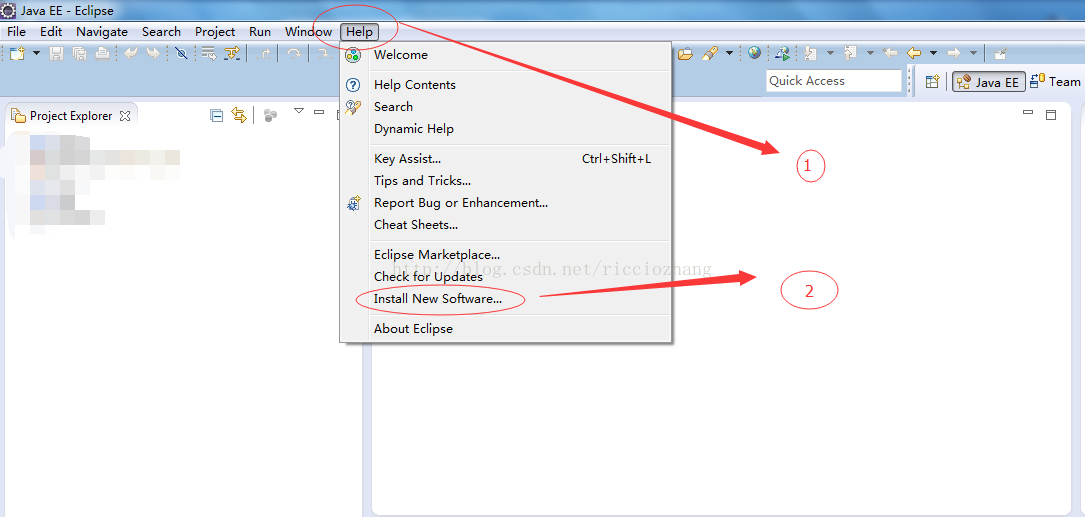Click the Open Perspective icon

(933, 82)
